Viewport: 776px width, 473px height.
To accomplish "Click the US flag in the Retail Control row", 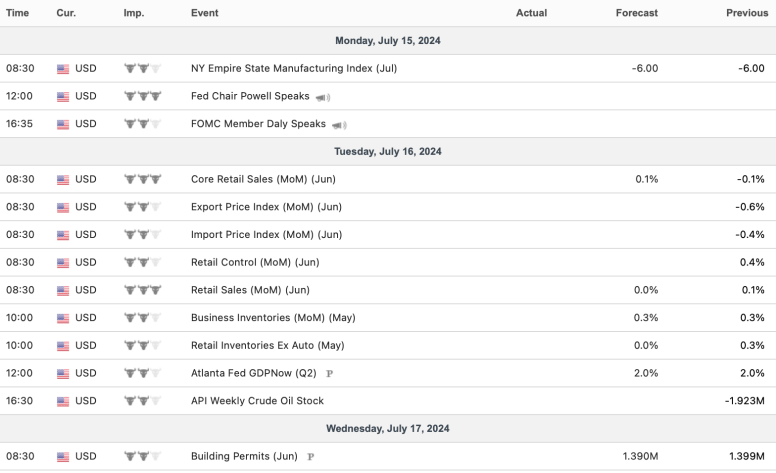I will click(63, 263).
